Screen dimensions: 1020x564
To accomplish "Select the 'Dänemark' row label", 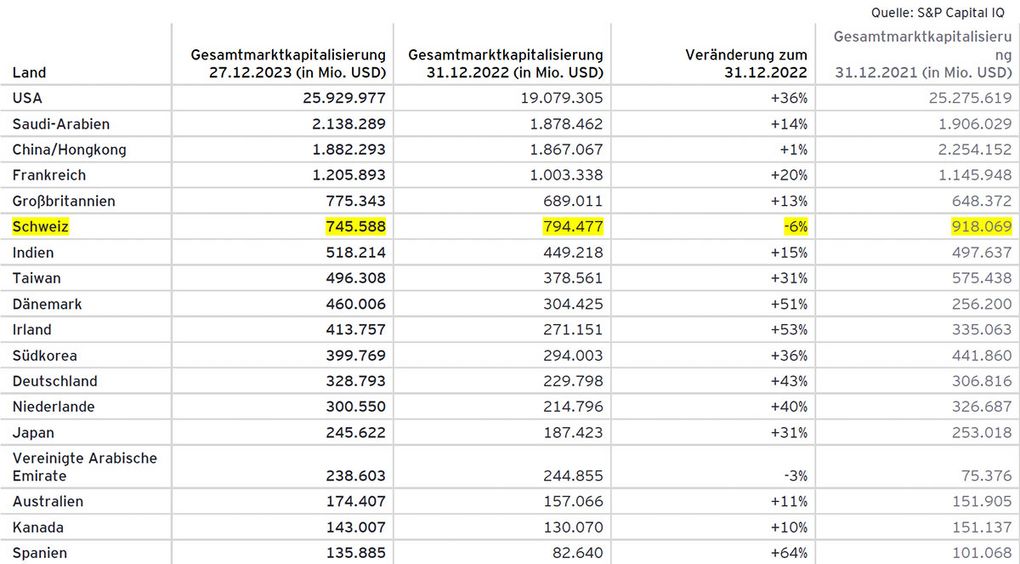I will point(47,304).
